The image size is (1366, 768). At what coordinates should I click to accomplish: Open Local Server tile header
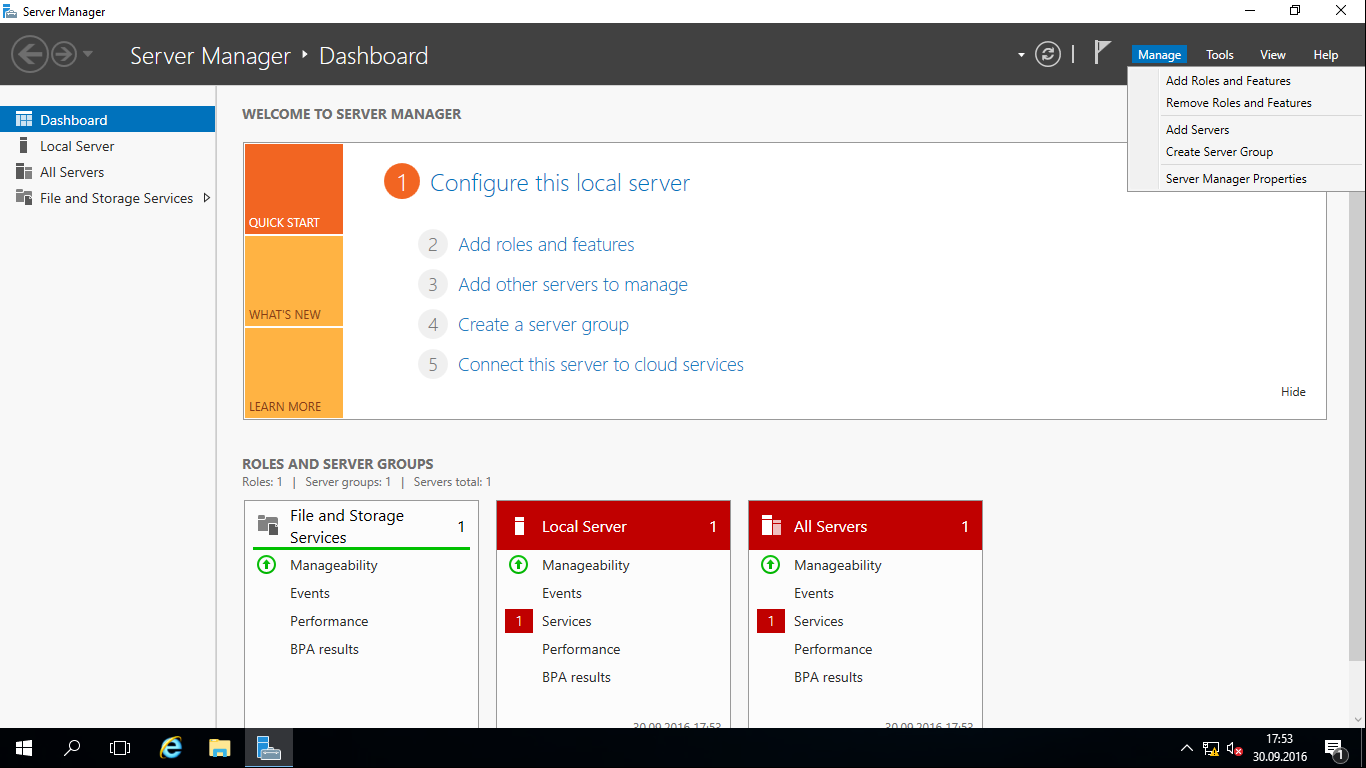(x=613, y=526)
